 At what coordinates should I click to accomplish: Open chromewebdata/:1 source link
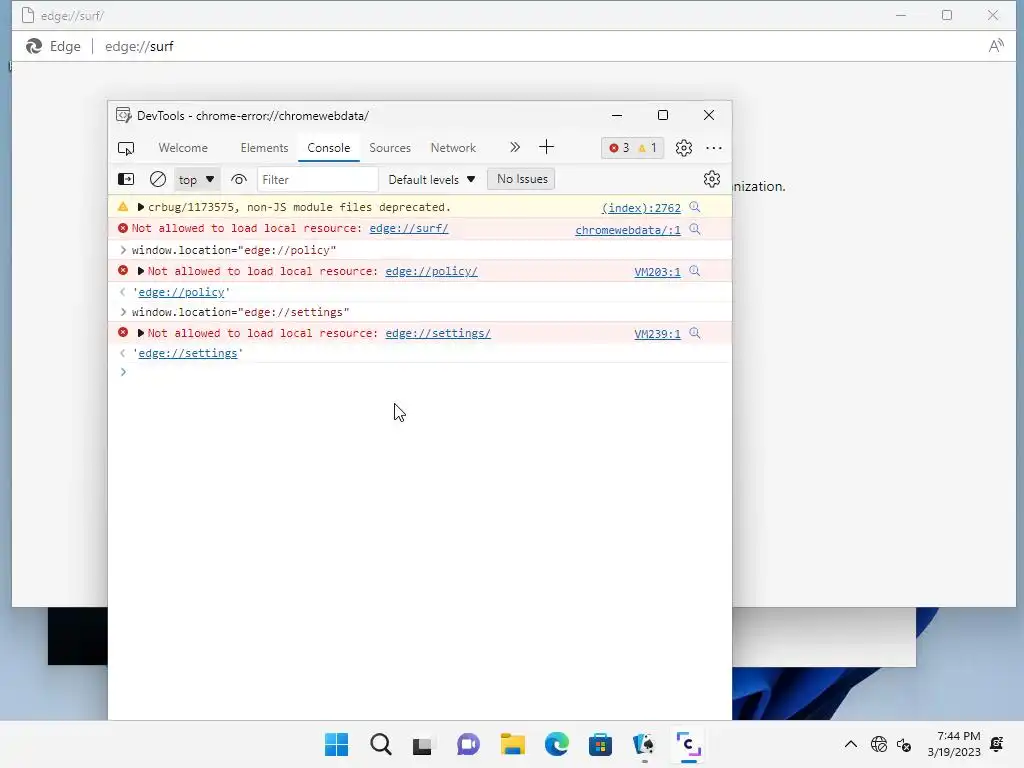tap(628, 230)
